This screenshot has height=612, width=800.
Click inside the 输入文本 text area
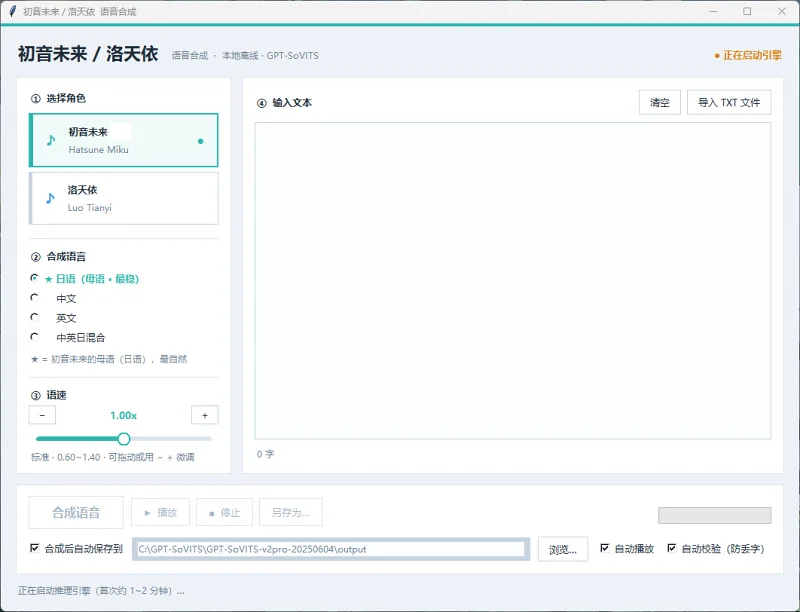click(513, 280)
